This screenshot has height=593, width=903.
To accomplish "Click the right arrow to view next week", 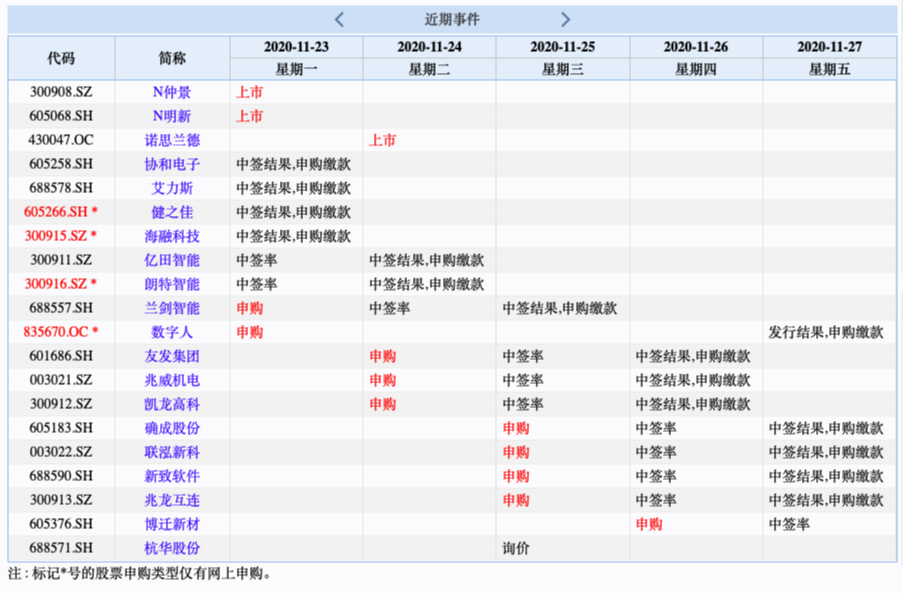I will tap(565, 19).
